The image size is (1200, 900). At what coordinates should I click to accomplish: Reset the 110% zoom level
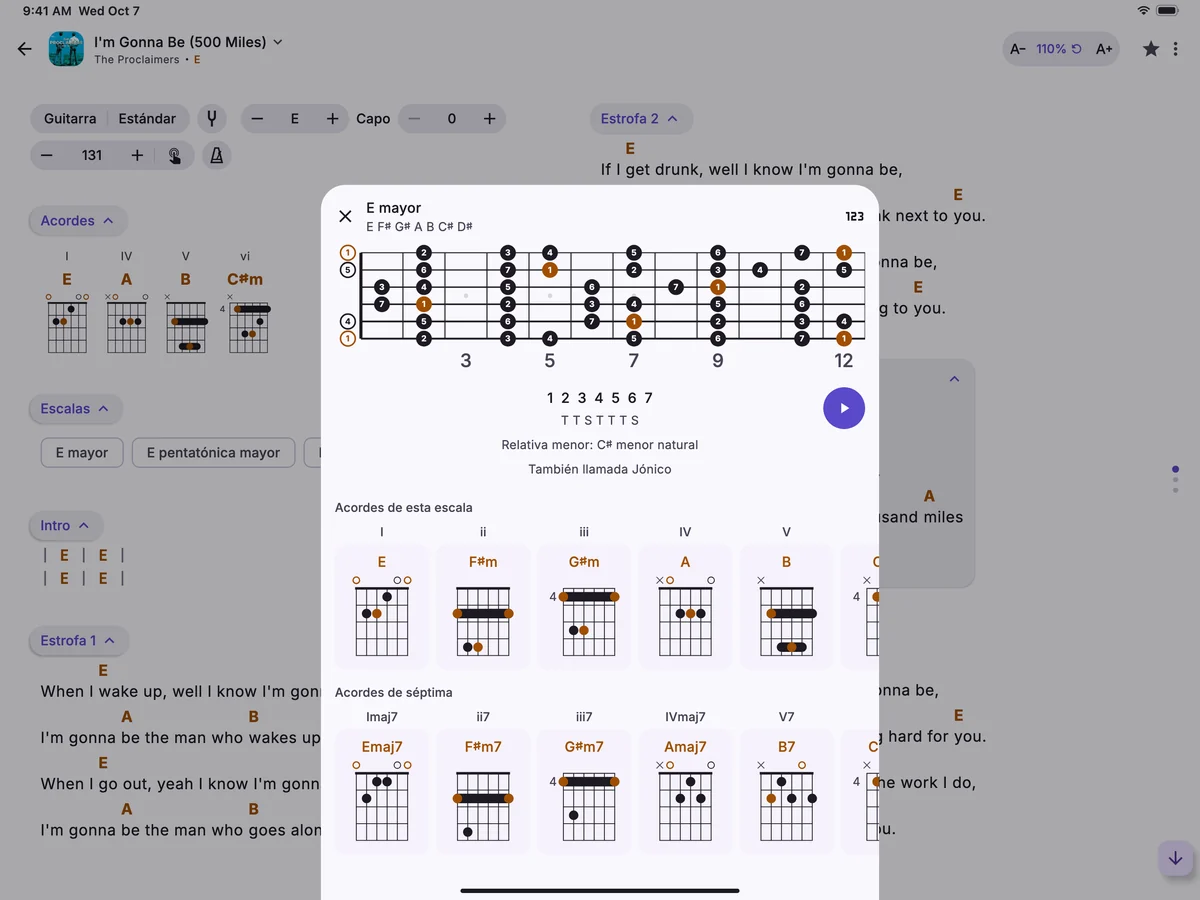(1059, 49)
